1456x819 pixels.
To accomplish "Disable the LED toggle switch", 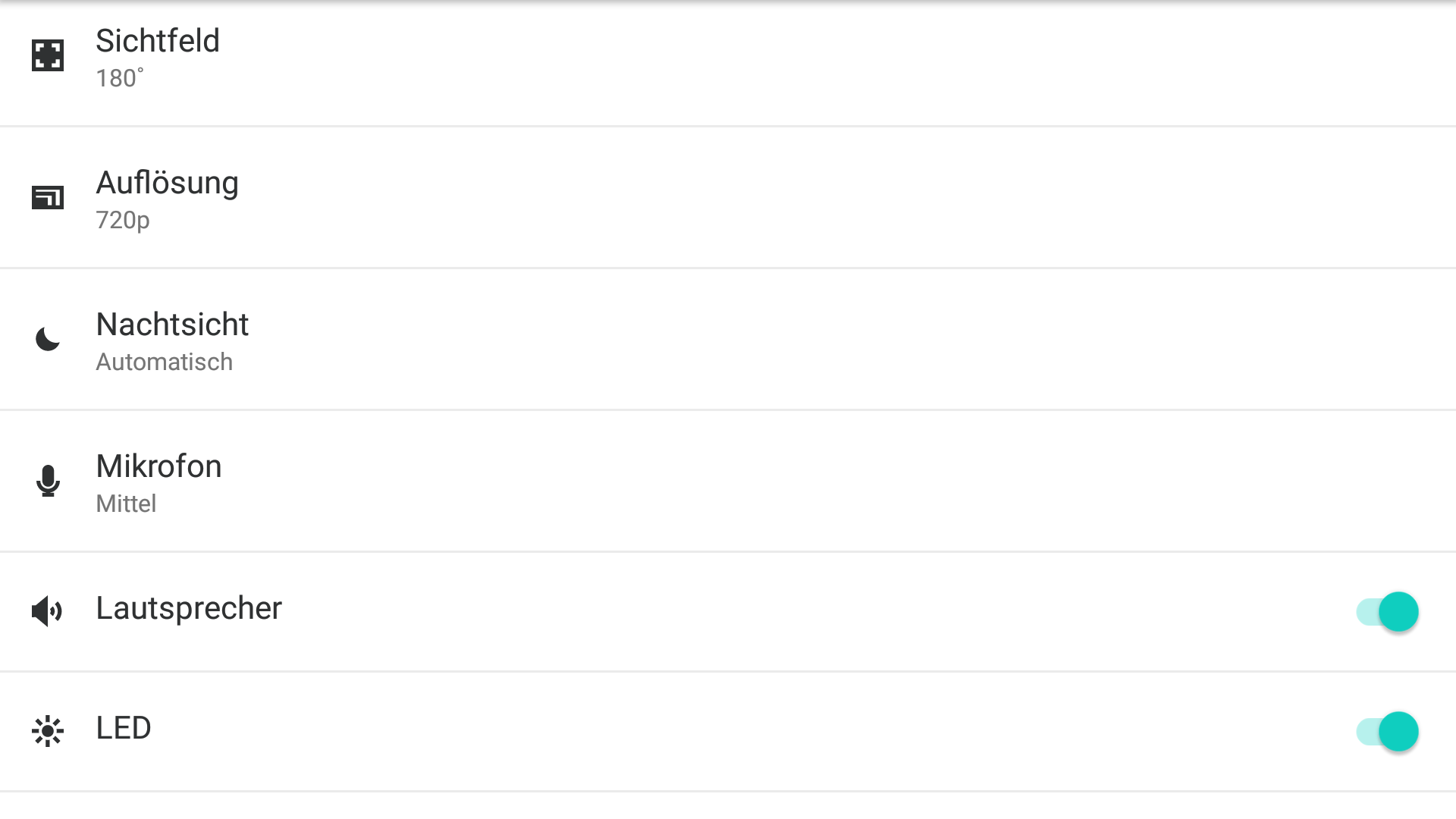I will point(1387,731).
